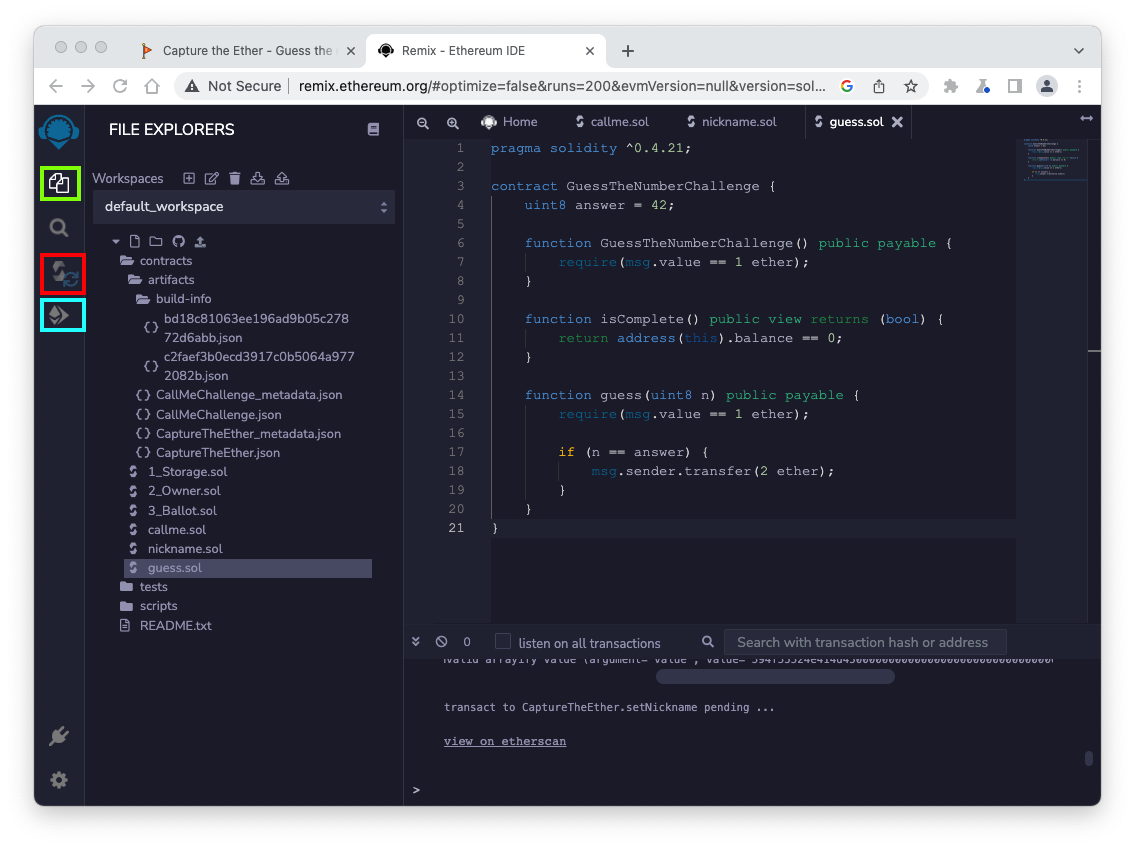Click the transaction hash search field

click(x=864, y=642)
